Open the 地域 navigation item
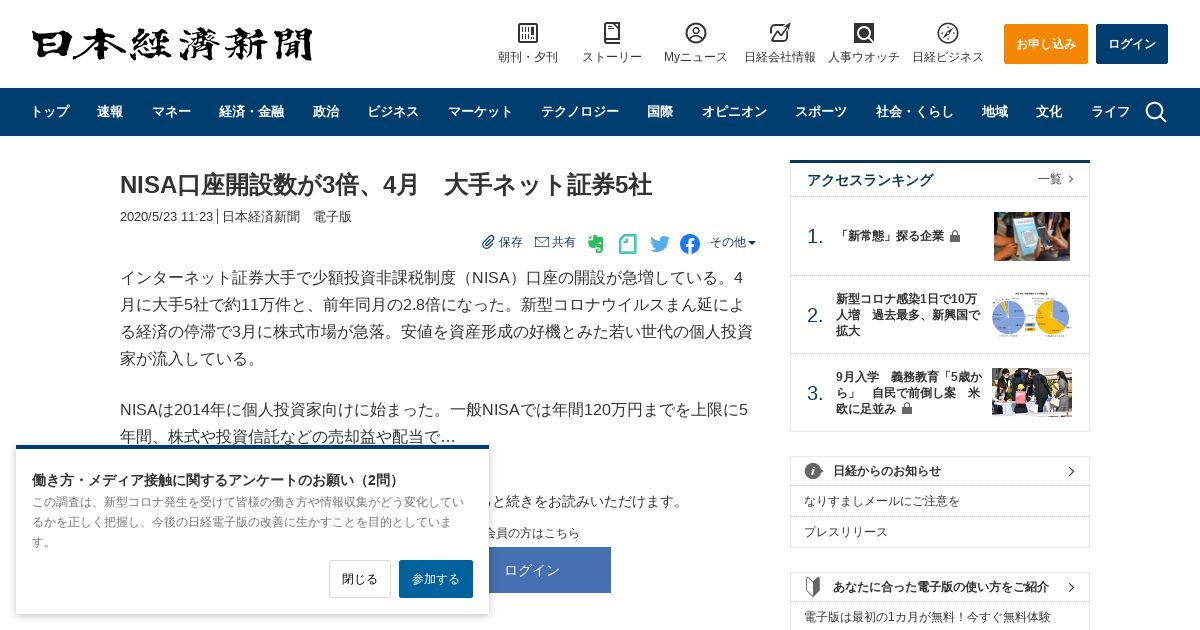Viewport: 1200px width, 630px height. (995, 112)
